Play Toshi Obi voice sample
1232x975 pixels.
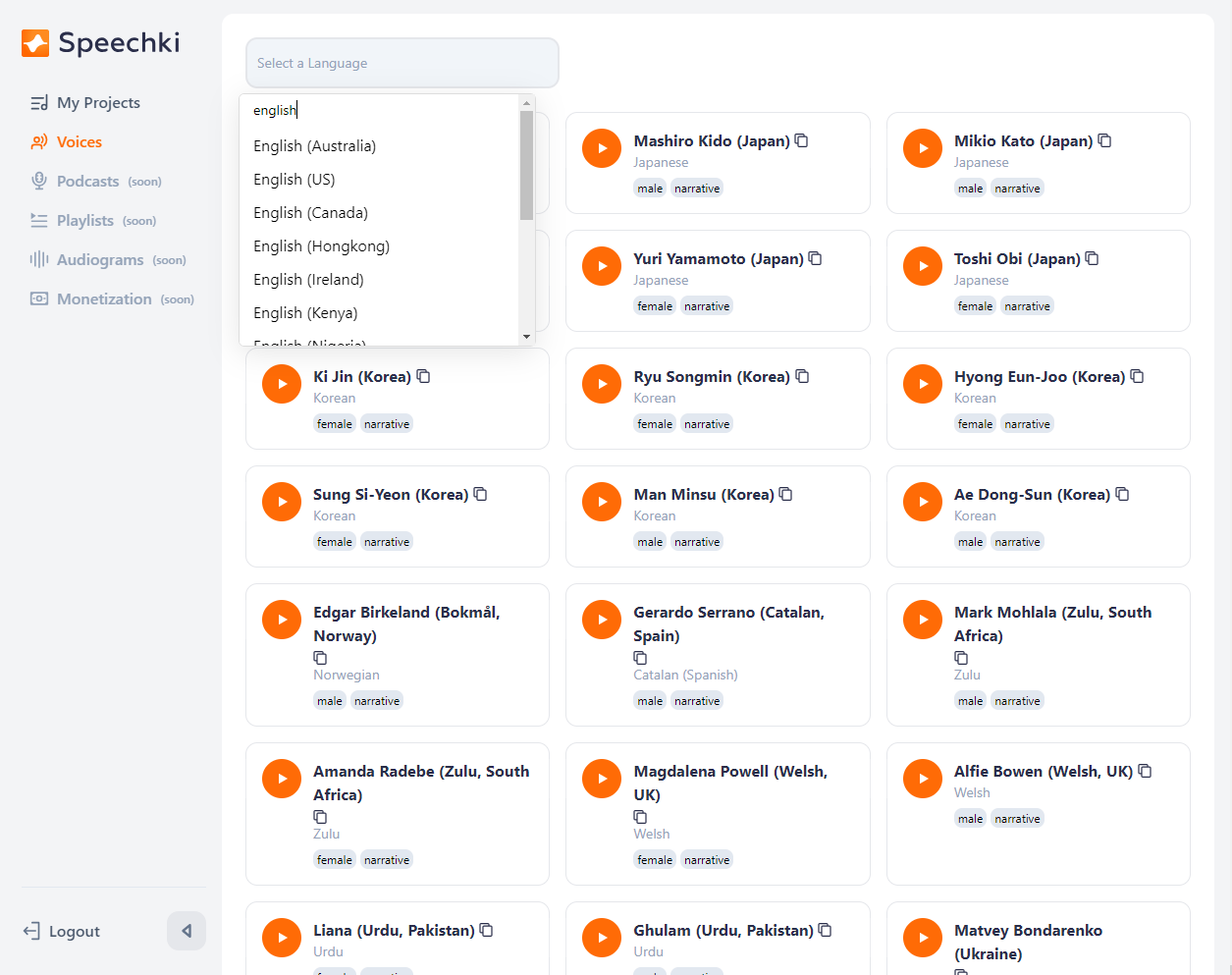[923, 266]
